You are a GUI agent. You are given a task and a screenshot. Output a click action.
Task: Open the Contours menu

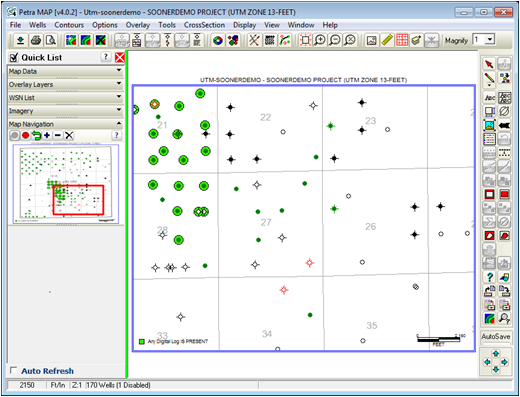click(69, 25)
